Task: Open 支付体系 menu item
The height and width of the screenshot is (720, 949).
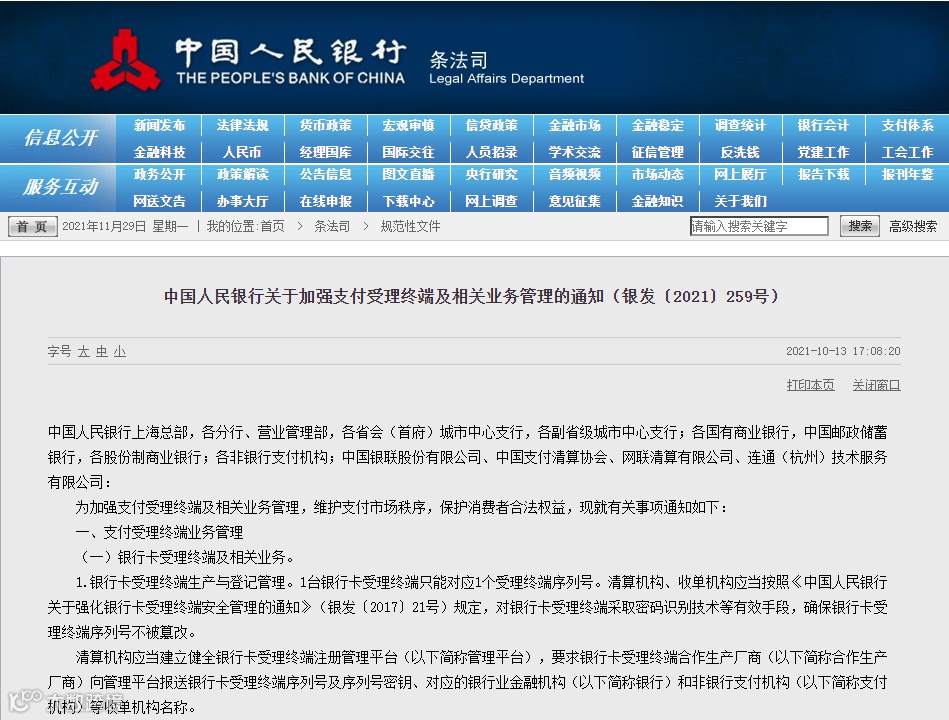Action: pyautogui.click(x=907, y=125)
